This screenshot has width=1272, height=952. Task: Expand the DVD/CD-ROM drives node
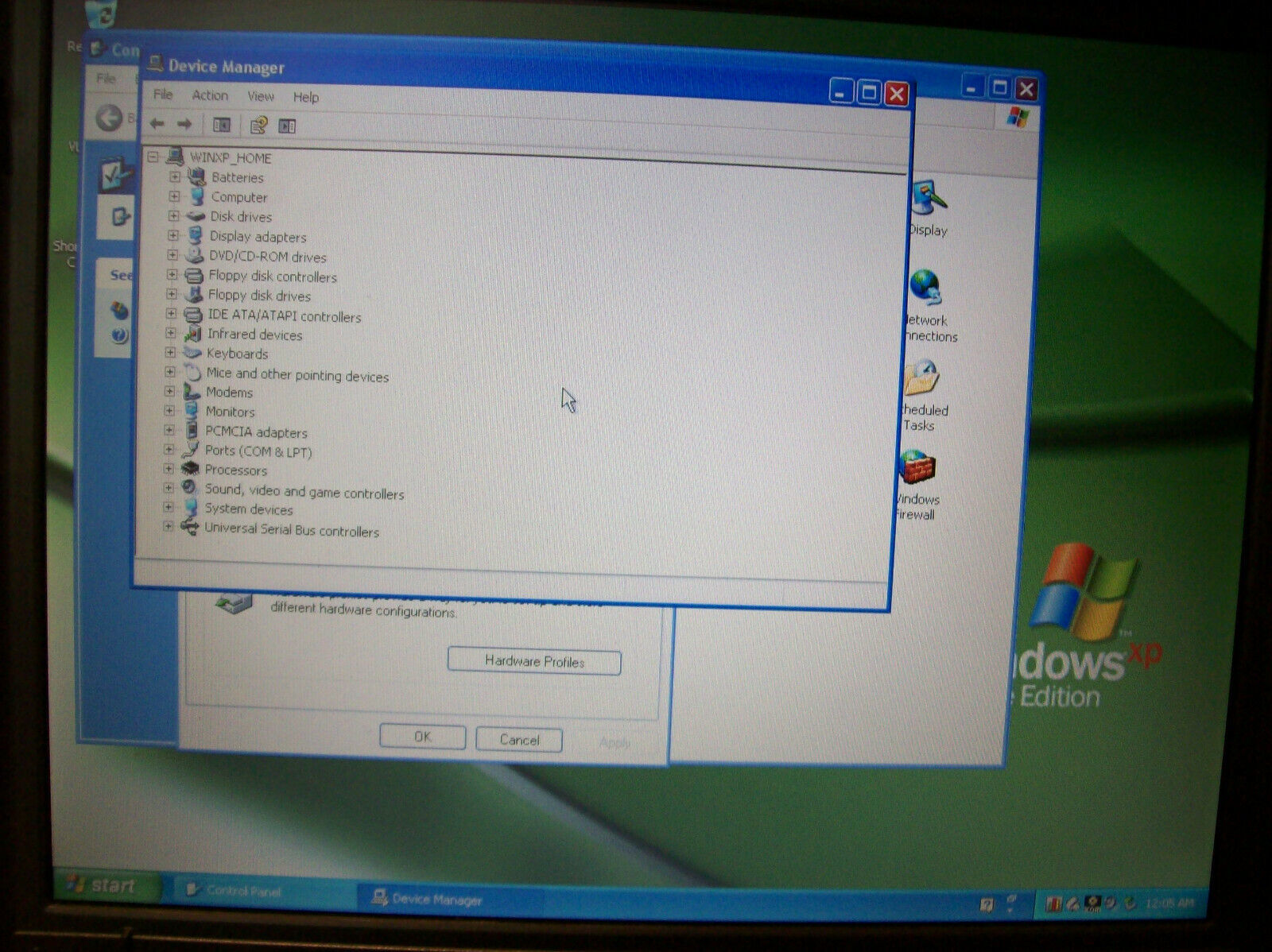(x=173, y=255)
